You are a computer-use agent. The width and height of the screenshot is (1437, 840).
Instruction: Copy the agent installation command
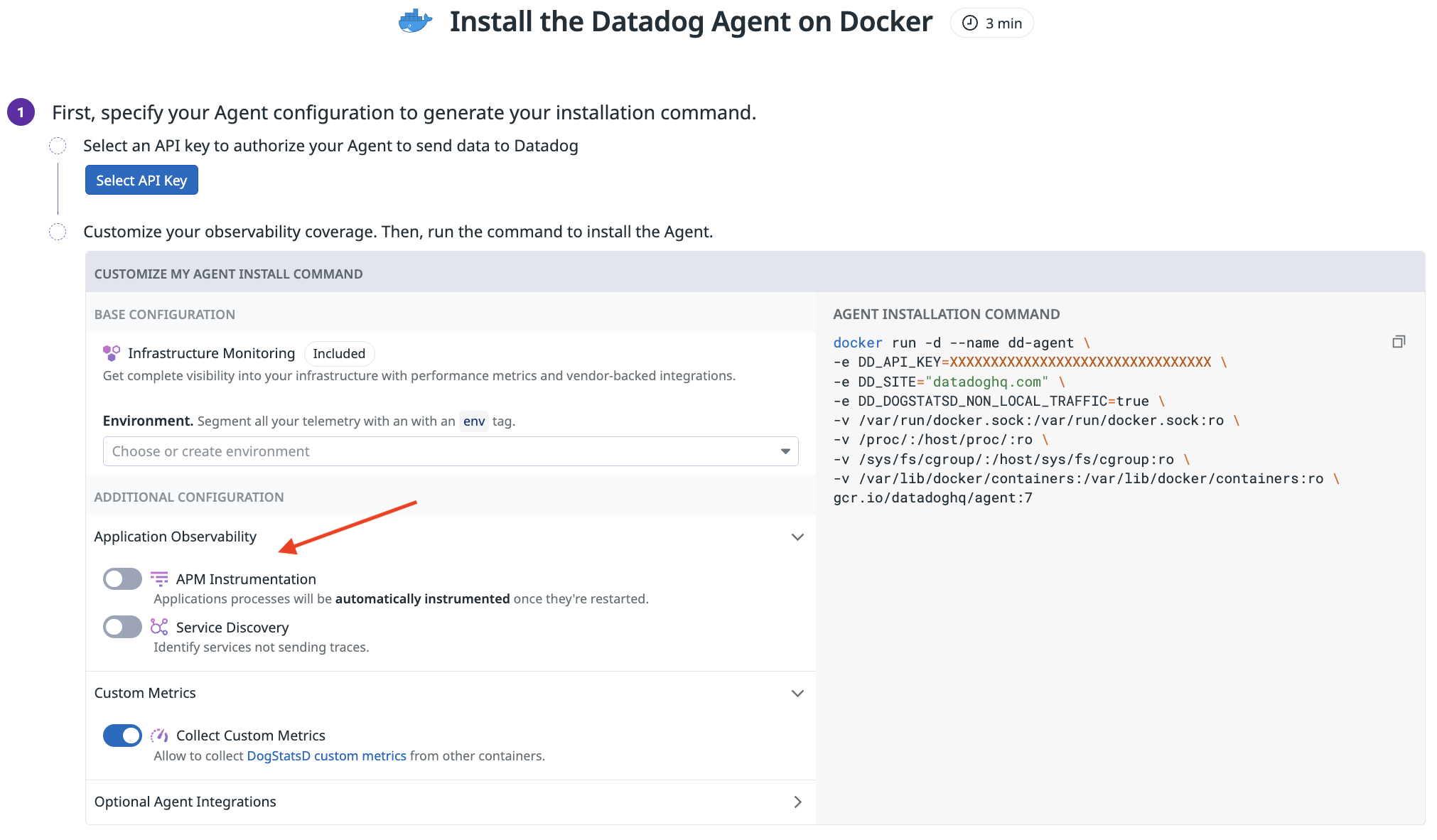coord(1398,342)
